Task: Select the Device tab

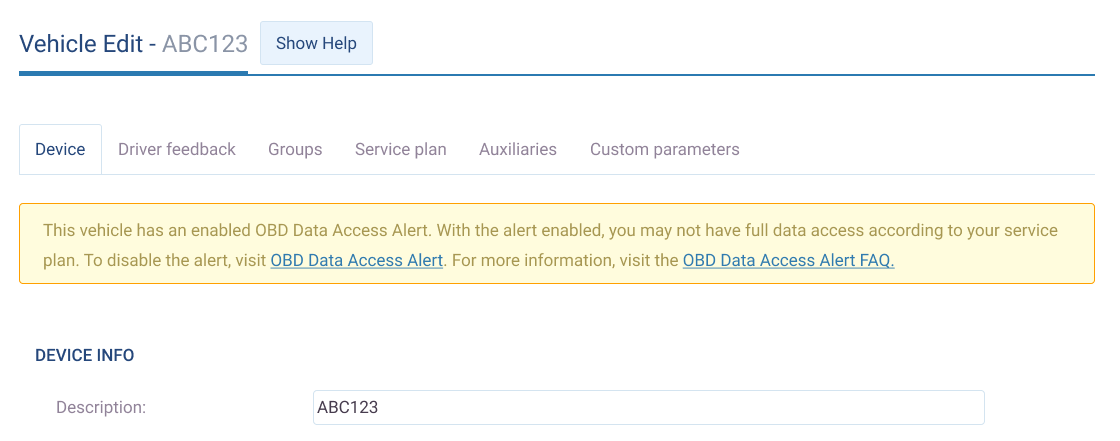Action: [60, 149]
